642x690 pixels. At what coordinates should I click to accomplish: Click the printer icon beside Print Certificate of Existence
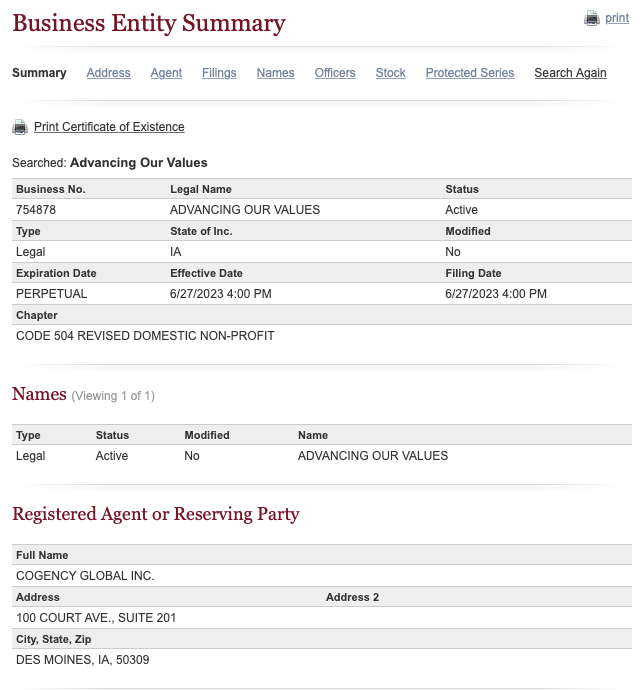click(x=20, y=127)
